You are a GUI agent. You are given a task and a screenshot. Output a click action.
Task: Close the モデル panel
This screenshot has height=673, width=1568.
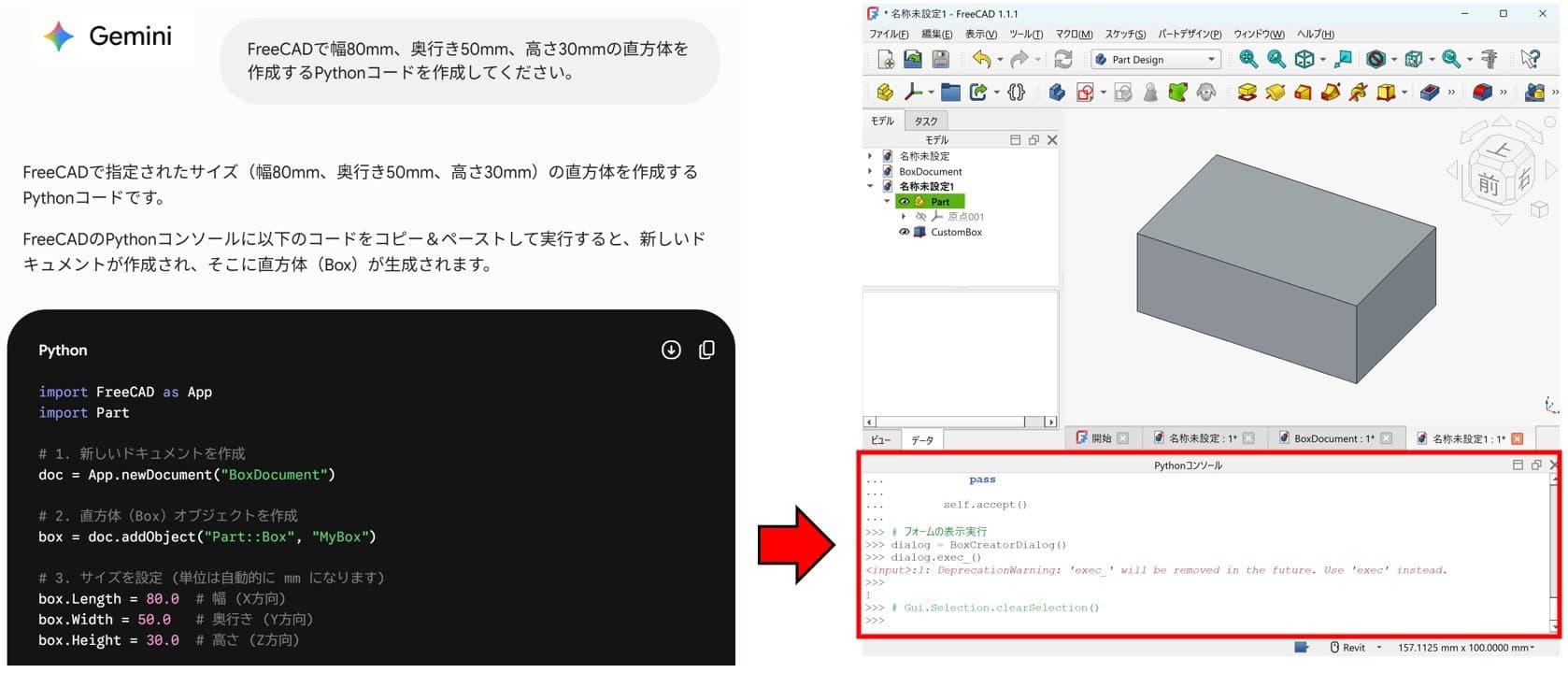[x=1052, y=140]
